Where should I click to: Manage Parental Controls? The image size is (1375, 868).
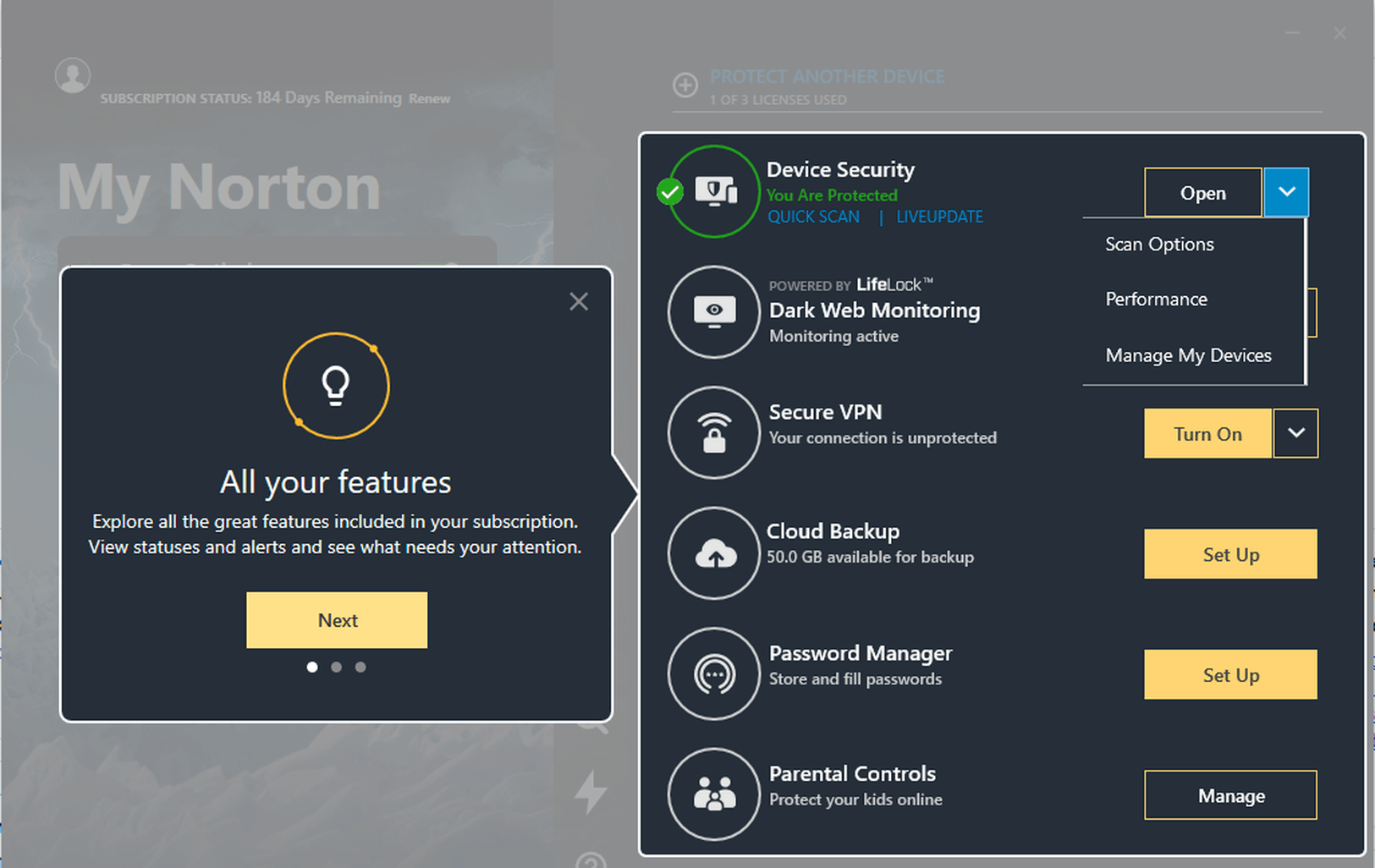1230,795
